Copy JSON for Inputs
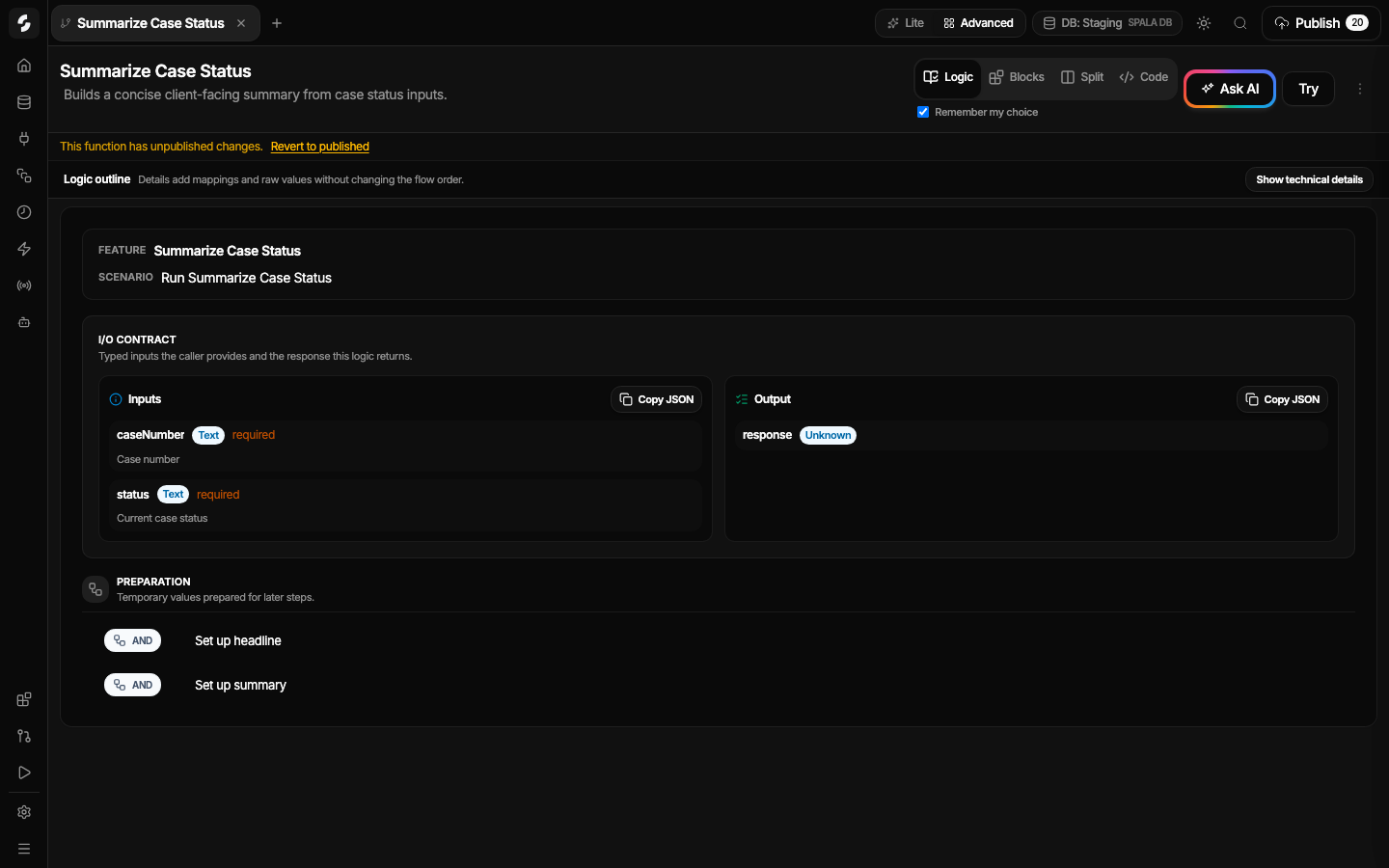 tap(656, 399)
